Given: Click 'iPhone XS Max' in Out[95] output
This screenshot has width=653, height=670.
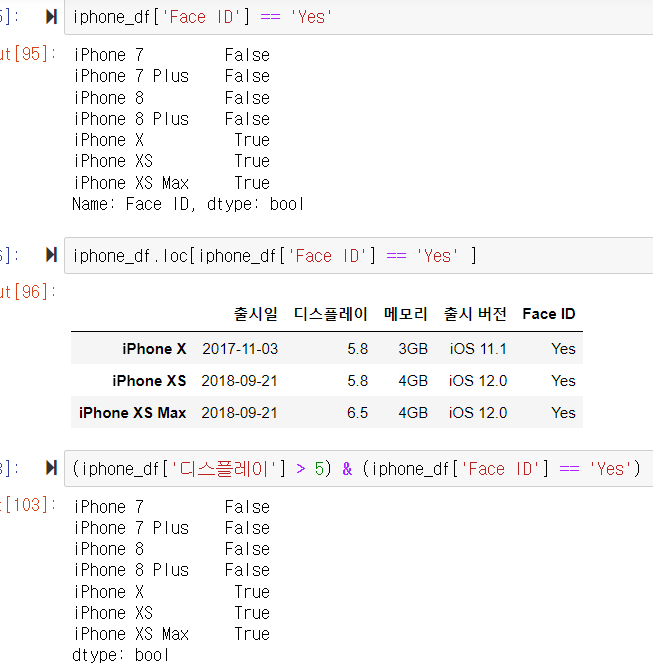Looking at the screenshot, I should [x=131, y=183].
